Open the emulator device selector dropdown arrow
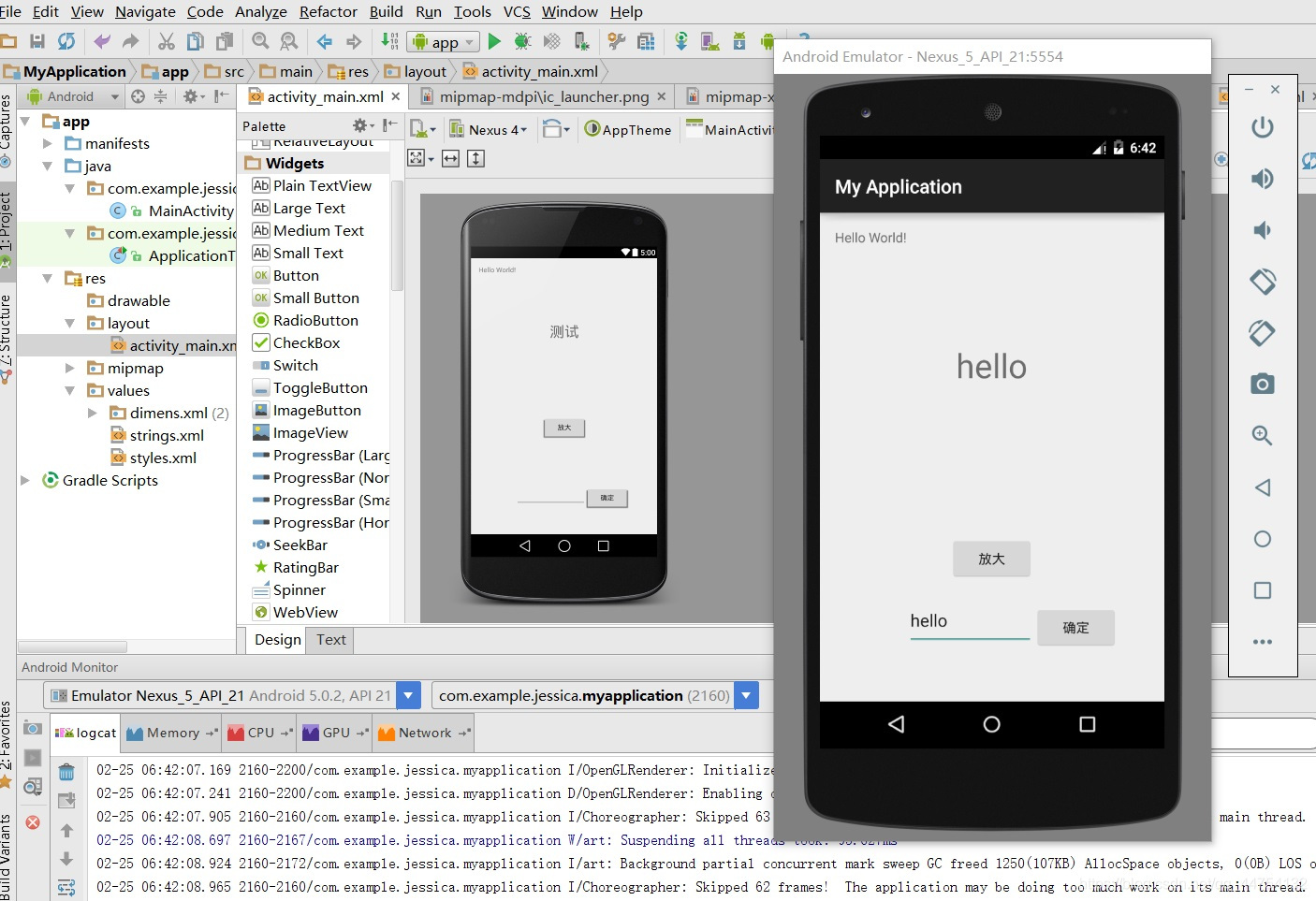 coord(409,695)
